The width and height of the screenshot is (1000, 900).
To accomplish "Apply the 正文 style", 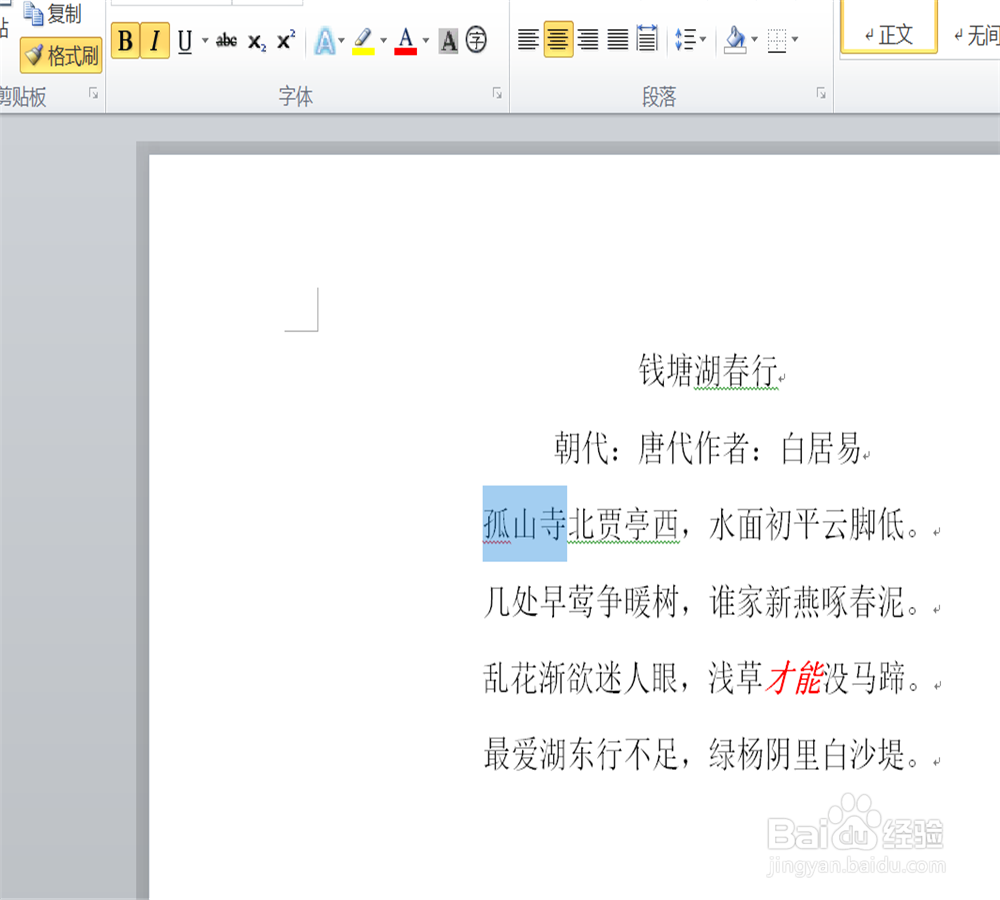I will click(x=888, y=32).
